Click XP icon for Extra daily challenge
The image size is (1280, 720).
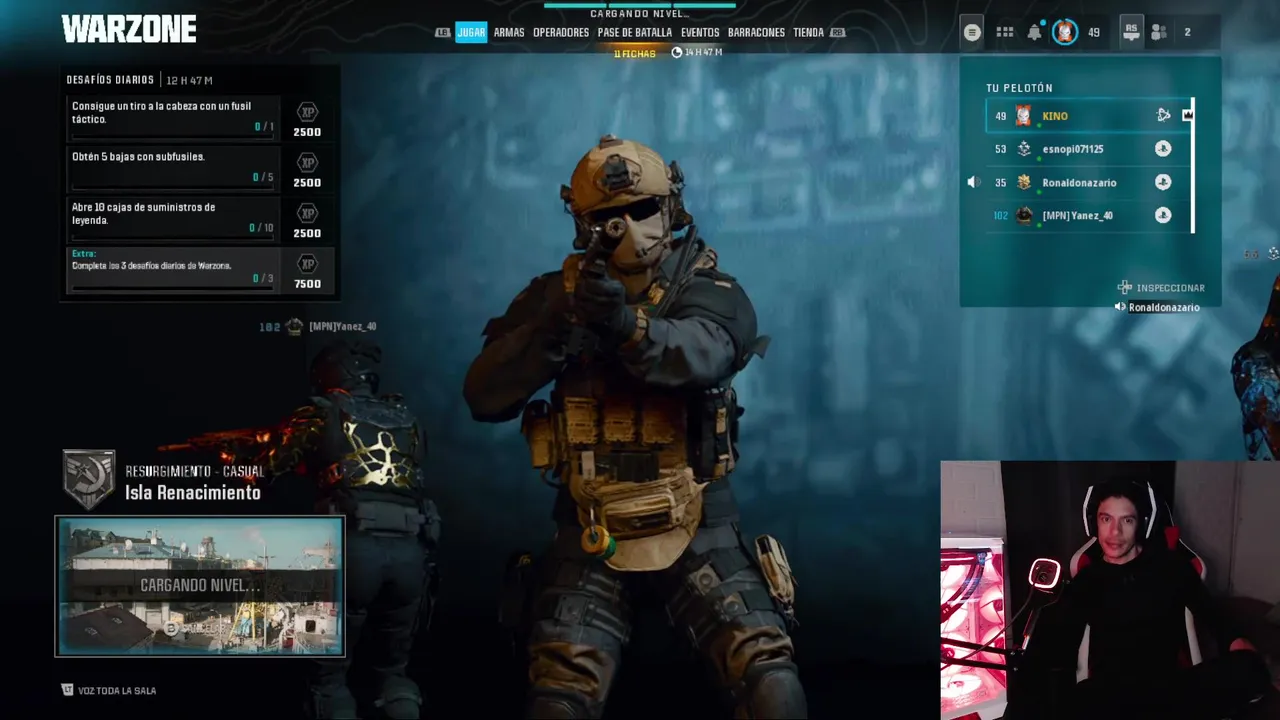tap(308, 264)
